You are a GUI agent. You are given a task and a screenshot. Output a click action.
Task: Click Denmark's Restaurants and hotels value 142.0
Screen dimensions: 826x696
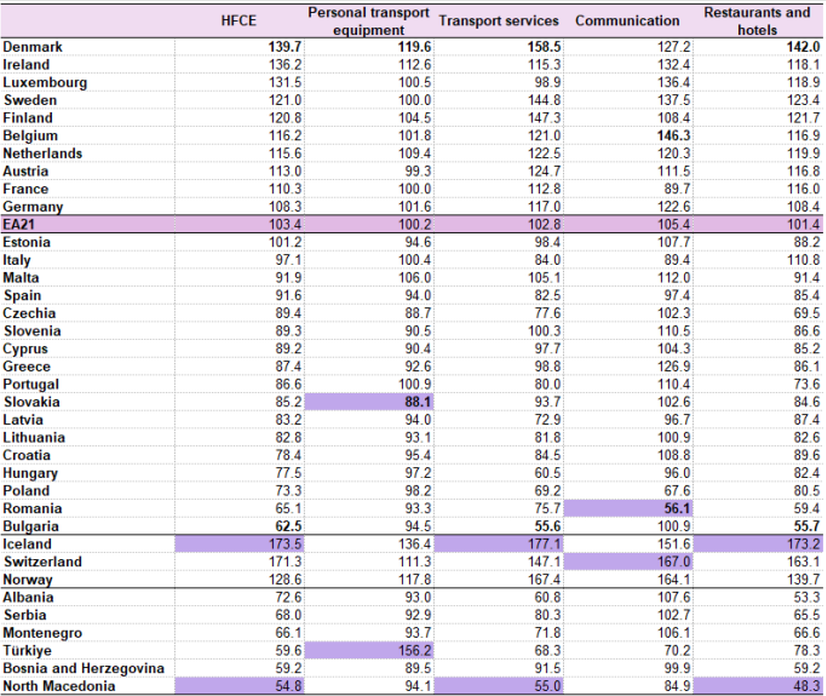tap(803, 47)
